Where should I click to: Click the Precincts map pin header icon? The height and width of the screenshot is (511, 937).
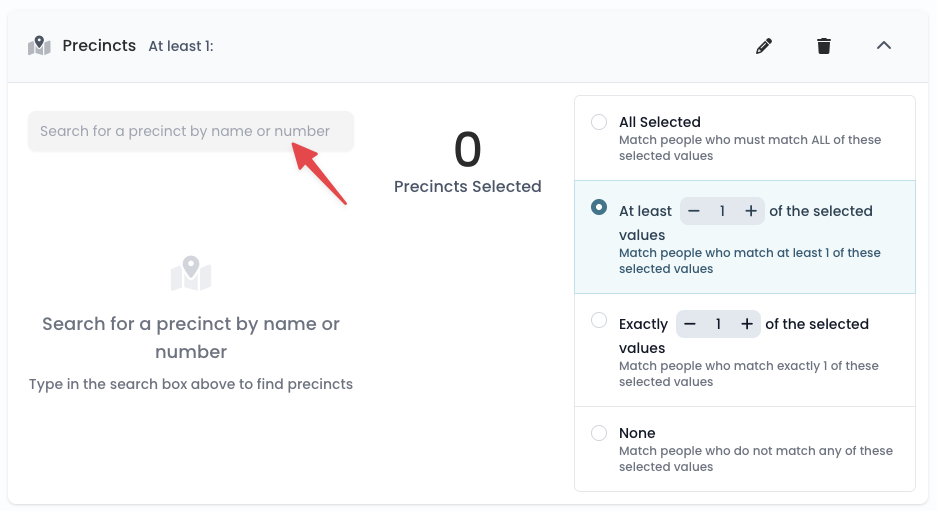point(39,45)
